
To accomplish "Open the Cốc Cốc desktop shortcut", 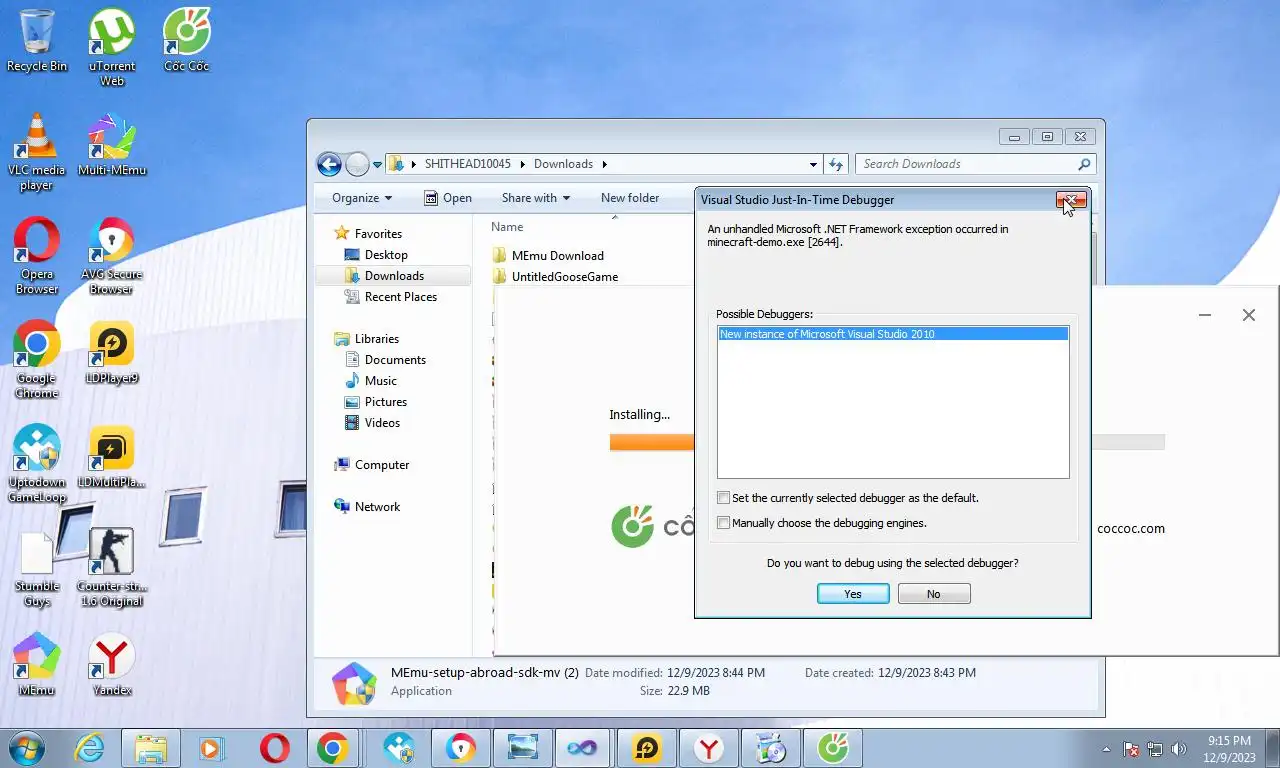I will 187,40.
